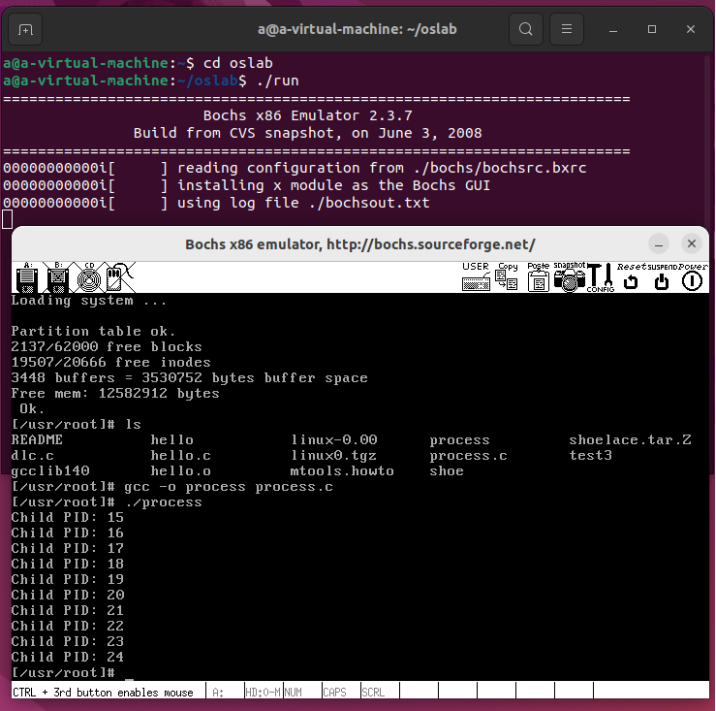Click the terminal title 'a@a-virtual-machine: ~/oslab'
This screenshot has height=711, width=716.
coord(357,29)
